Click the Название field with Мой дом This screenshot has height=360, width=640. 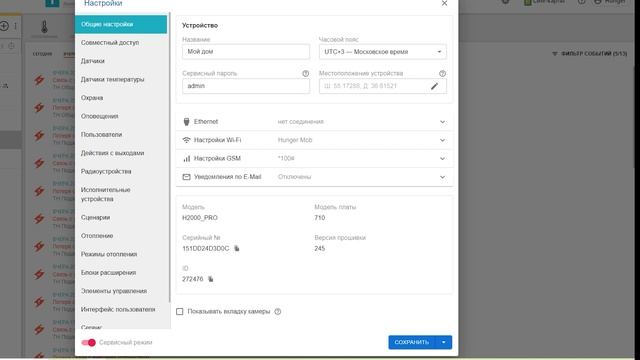(246, 52)
